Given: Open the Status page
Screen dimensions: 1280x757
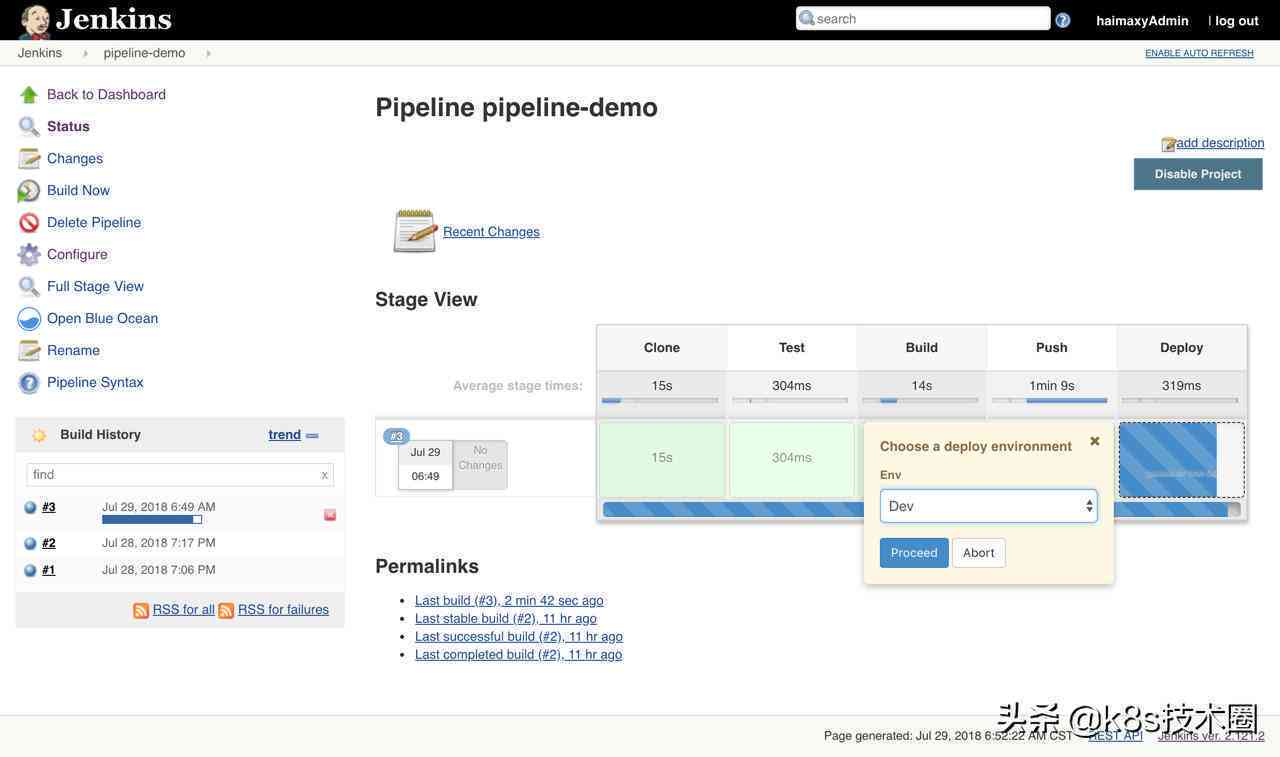Looking at the screenshot, I should click(68, 127).
